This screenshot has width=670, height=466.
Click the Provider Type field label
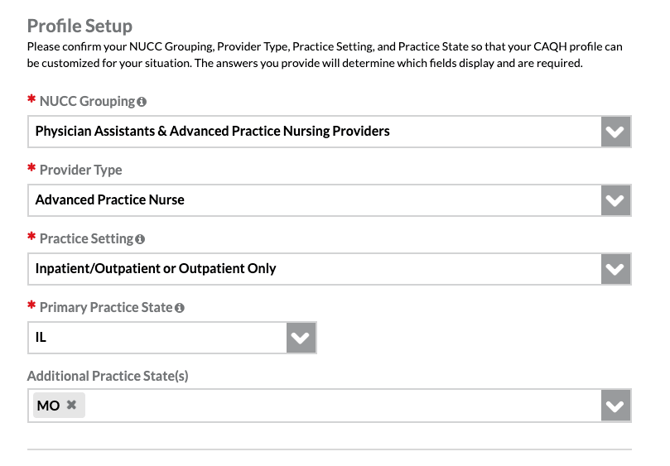point(80,170)
